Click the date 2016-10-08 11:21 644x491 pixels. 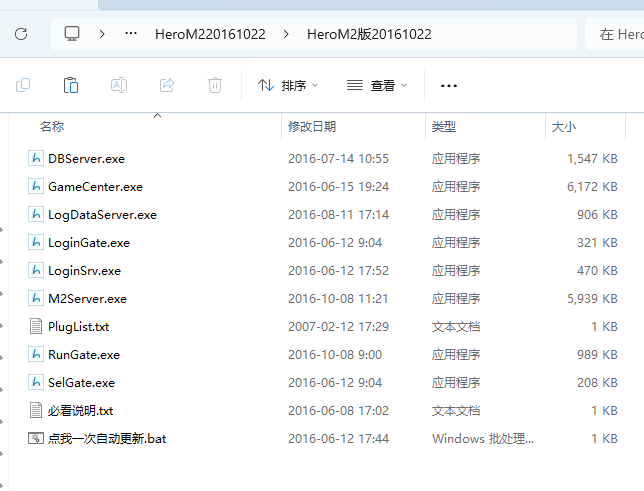(x=338, y=299)
